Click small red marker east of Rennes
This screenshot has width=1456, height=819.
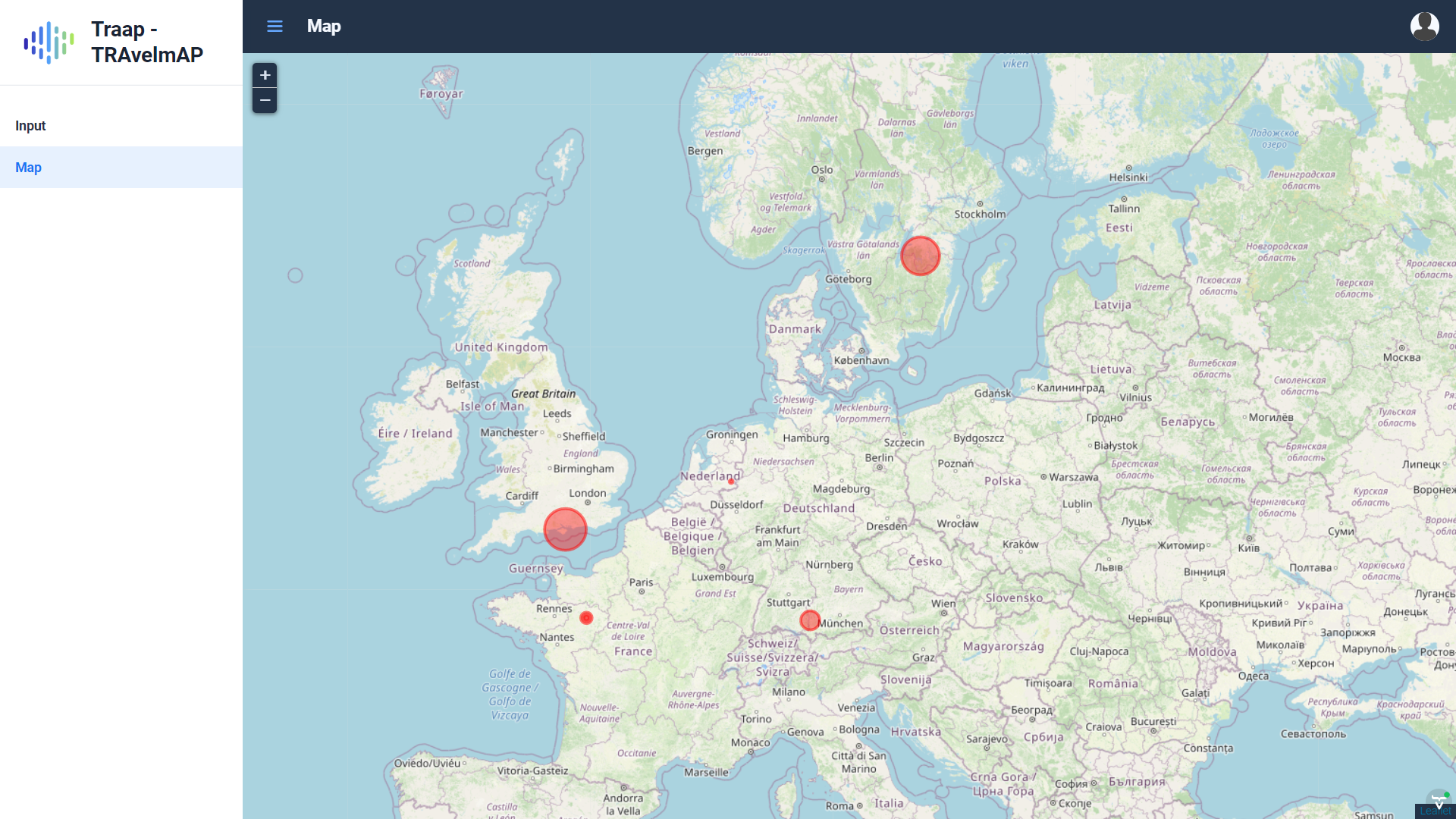click(586, 618)
